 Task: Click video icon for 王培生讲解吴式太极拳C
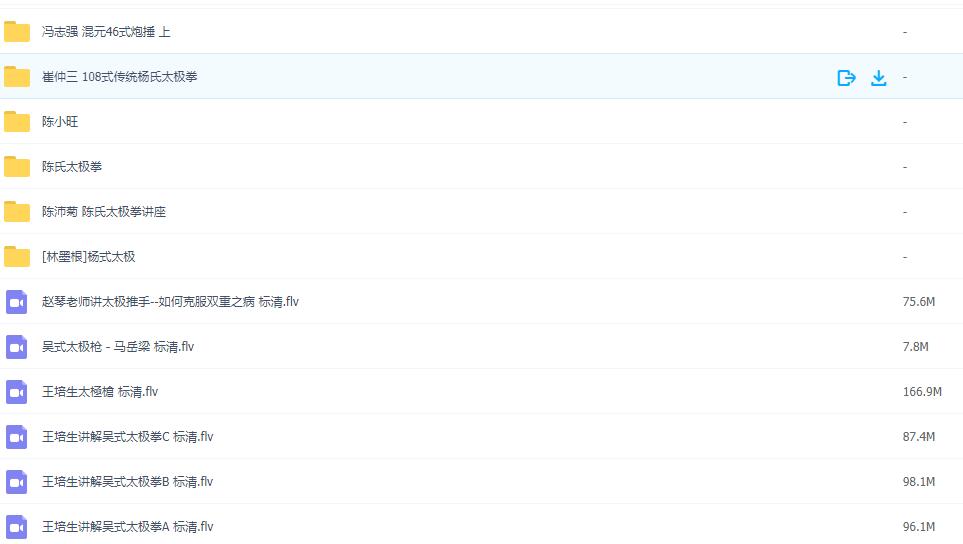click(x=17, y=437)
